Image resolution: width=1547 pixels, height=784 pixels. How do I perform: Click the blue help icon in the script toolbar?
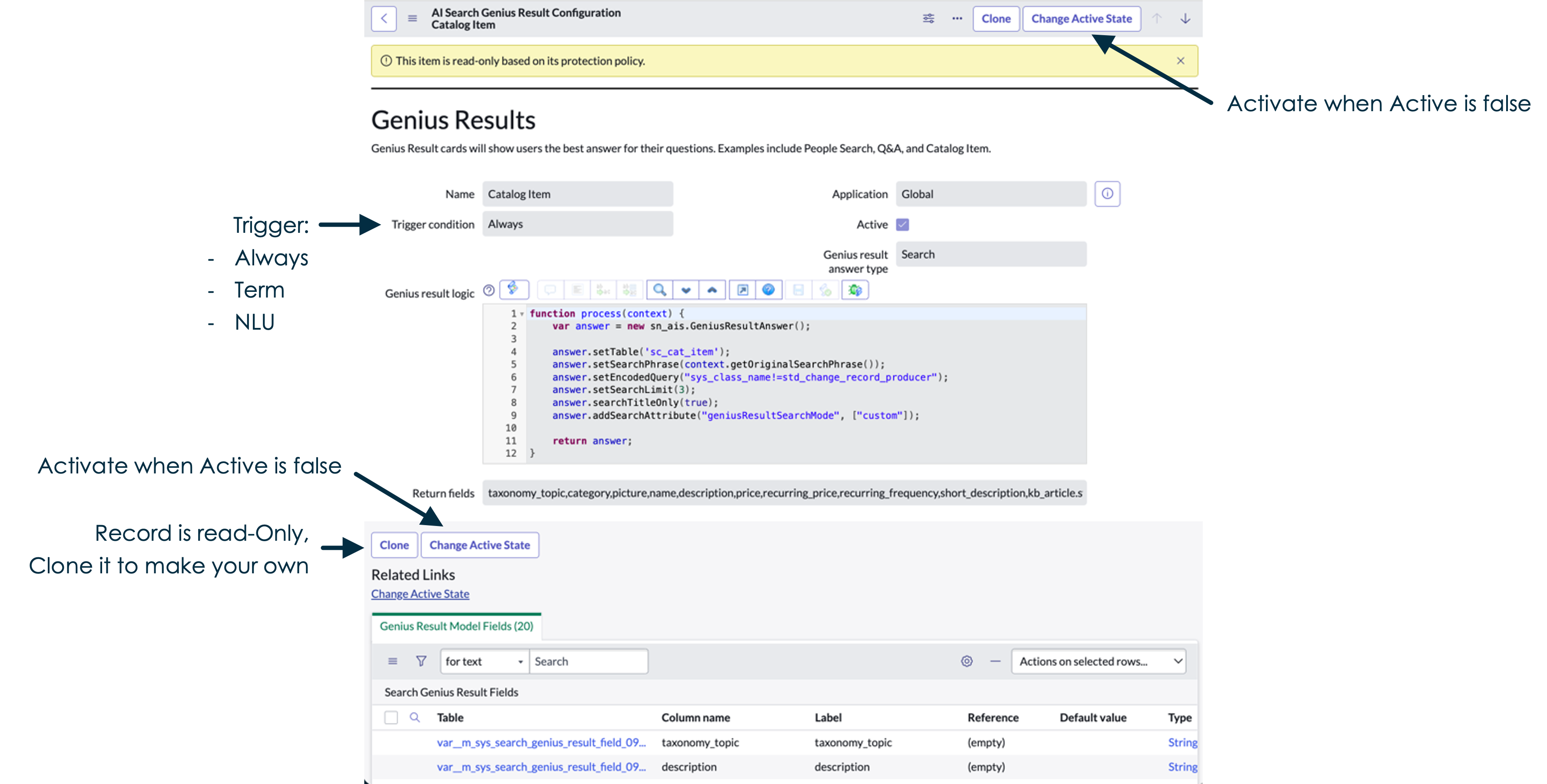click(x=768, y=290)
